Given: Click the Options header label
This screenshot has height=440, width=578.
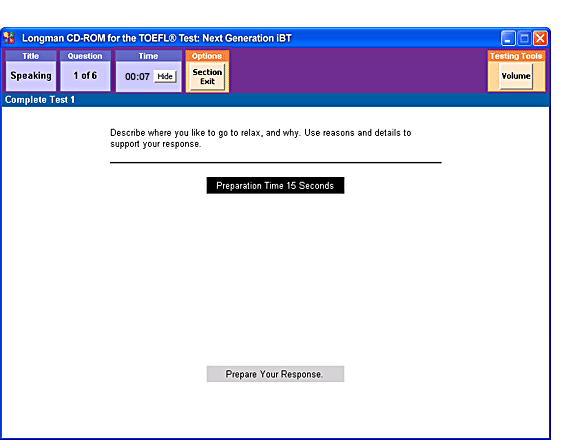Looking at the screenshot, I should click(207, 56).
